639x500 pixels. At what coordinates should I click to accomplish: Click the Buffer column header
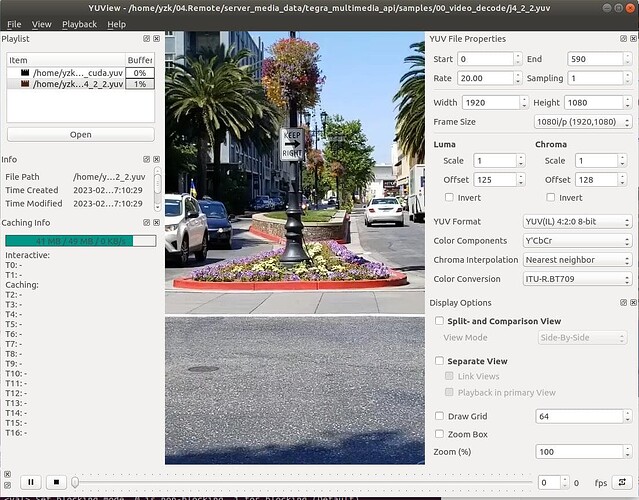tap(140, 60)
